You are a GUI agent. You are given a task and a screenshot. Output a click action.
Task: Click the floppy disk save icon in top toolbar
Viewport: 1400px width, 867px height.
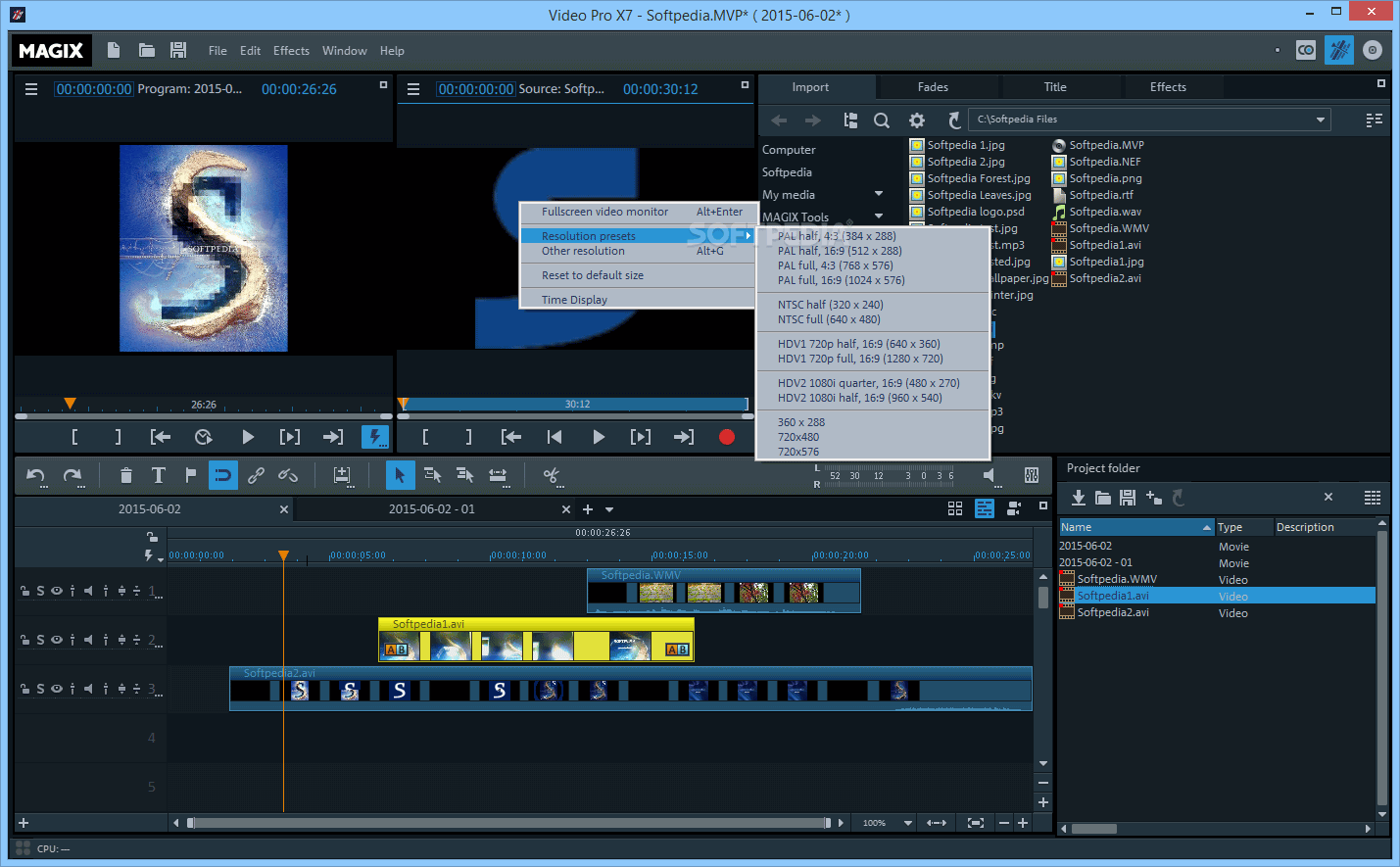pos(178,50)
